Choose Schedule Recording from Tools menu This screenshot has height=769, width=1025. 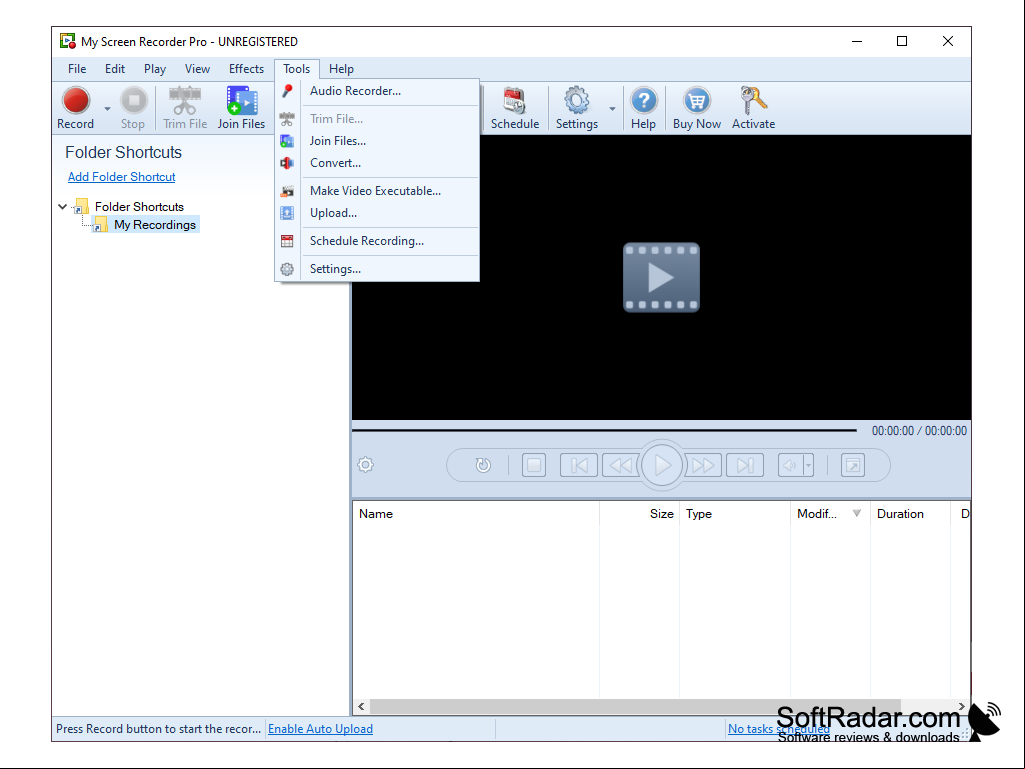378,241
